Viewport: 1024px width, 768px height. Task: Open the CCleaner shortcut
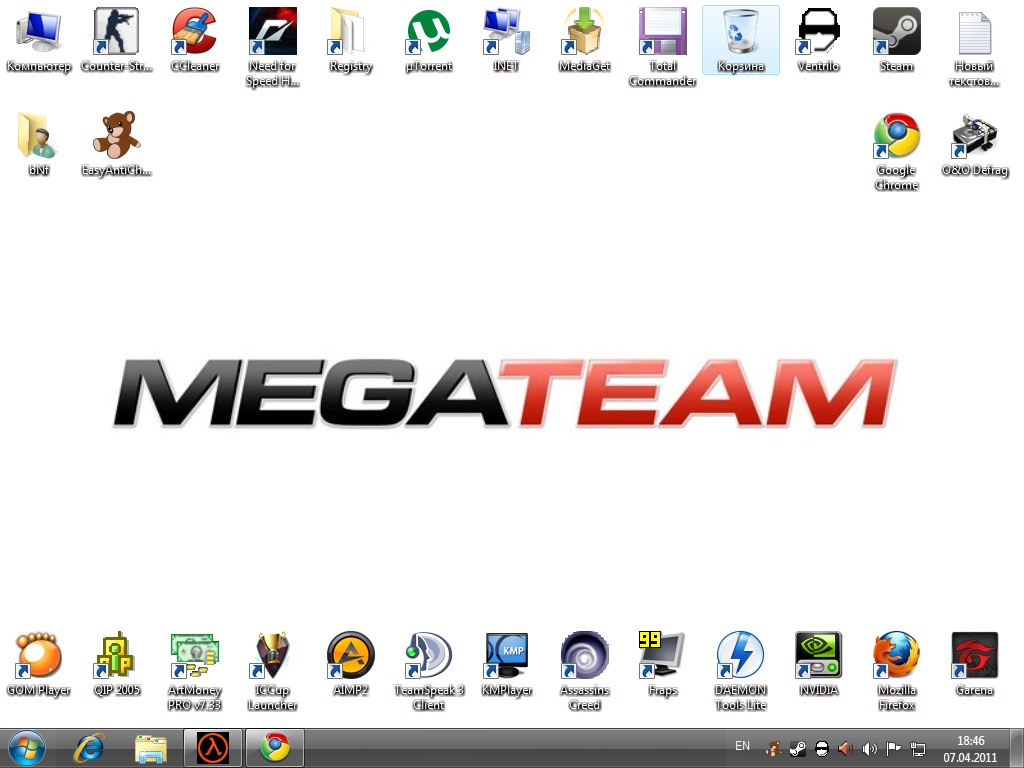(x=194, y=40)
